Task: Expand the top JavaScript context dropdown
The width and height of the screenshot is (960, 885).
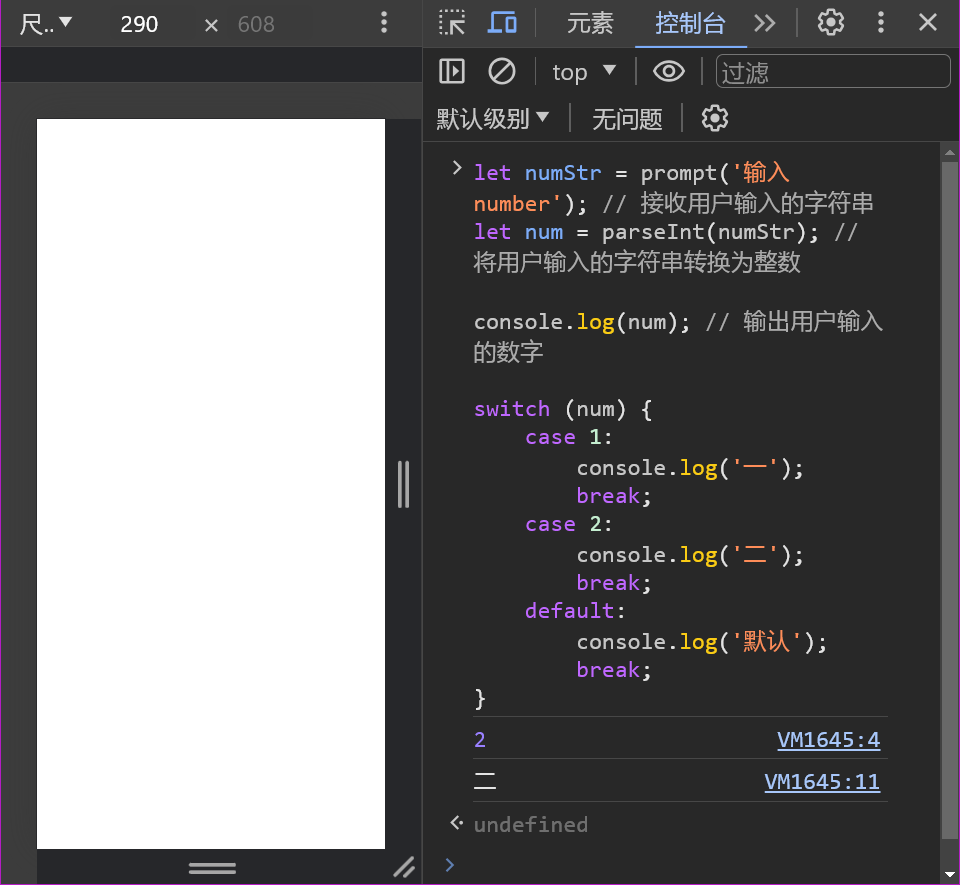Action: [584, 72]
